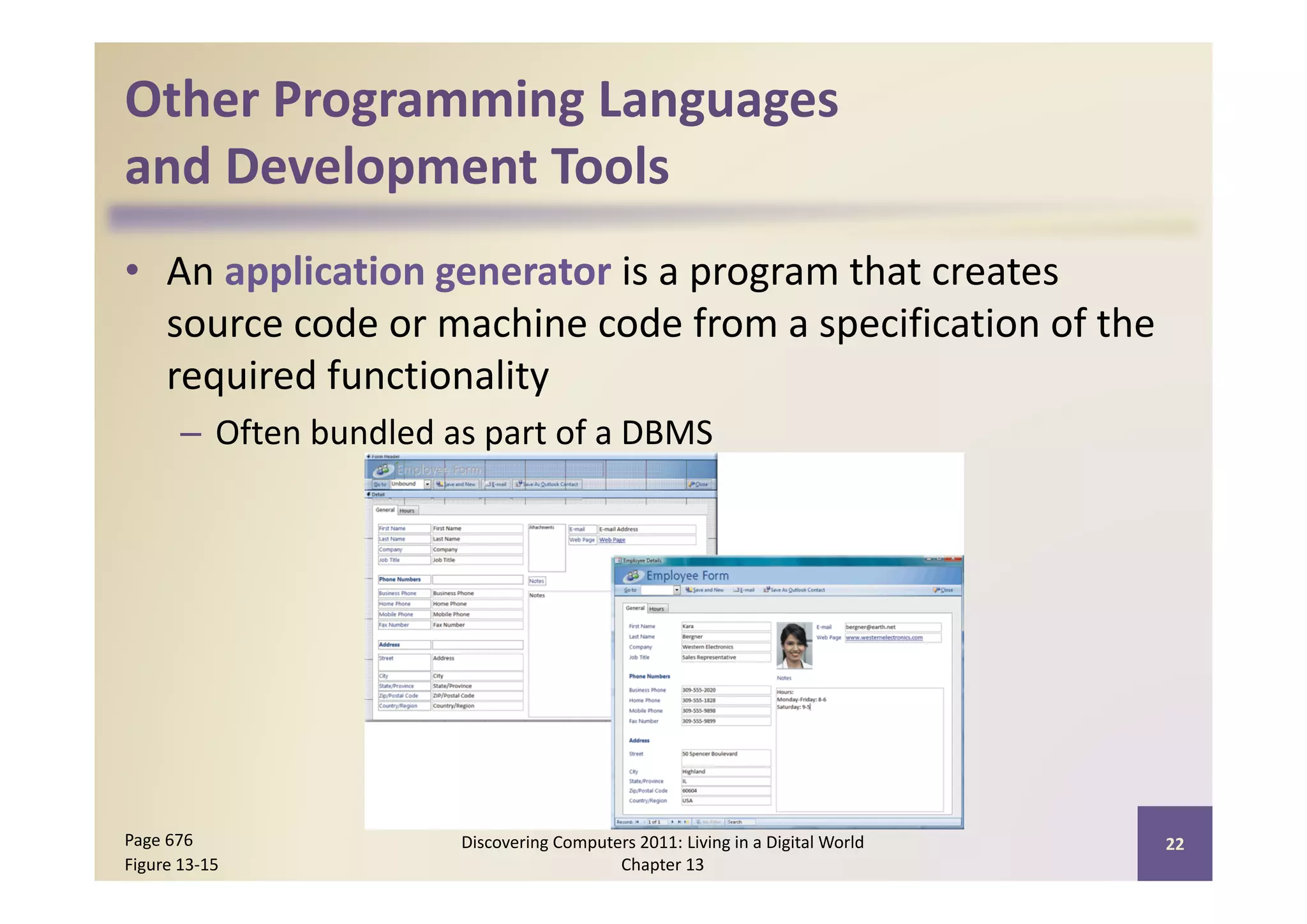Click E-mail button in design view header

tap(496, 484)
